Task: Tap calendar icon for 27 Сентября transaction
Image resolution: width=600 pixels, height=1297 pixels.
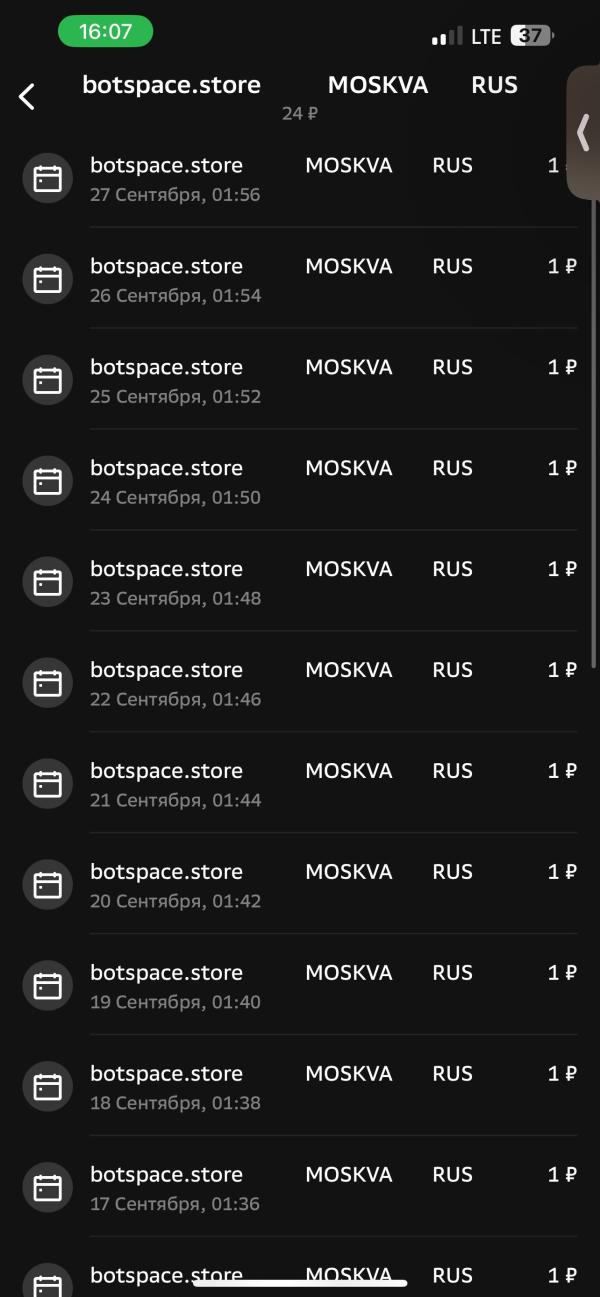Action: (48, 179)
